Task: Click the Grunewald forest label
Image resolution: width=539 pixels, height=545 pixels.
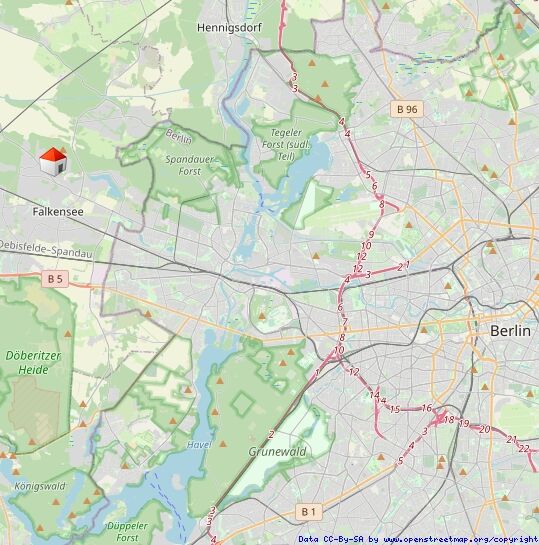Action: 277,452
